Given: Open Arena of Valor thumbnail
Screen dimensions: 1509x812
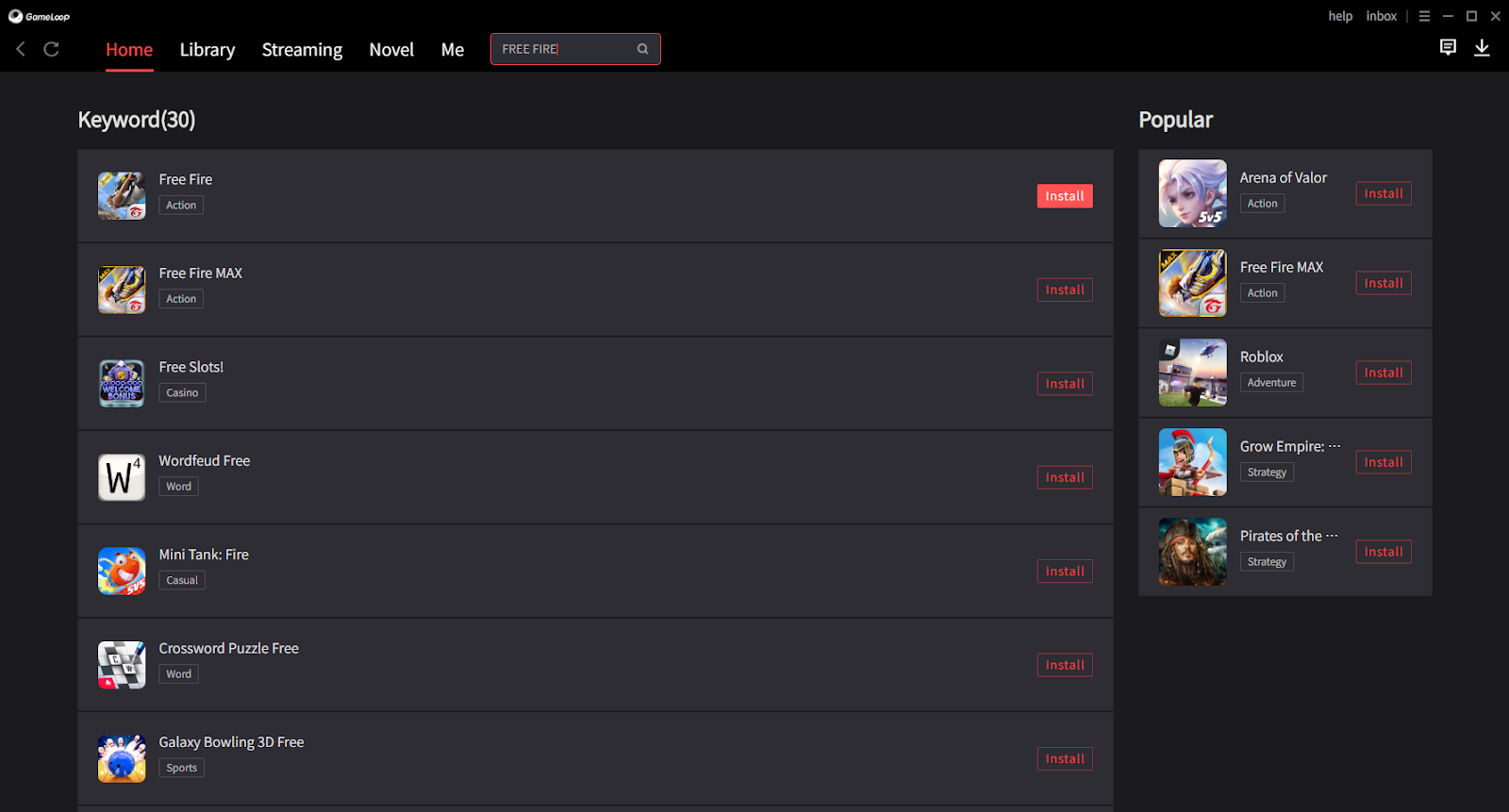Looking at the screenshot, I should coord(1192,193).
